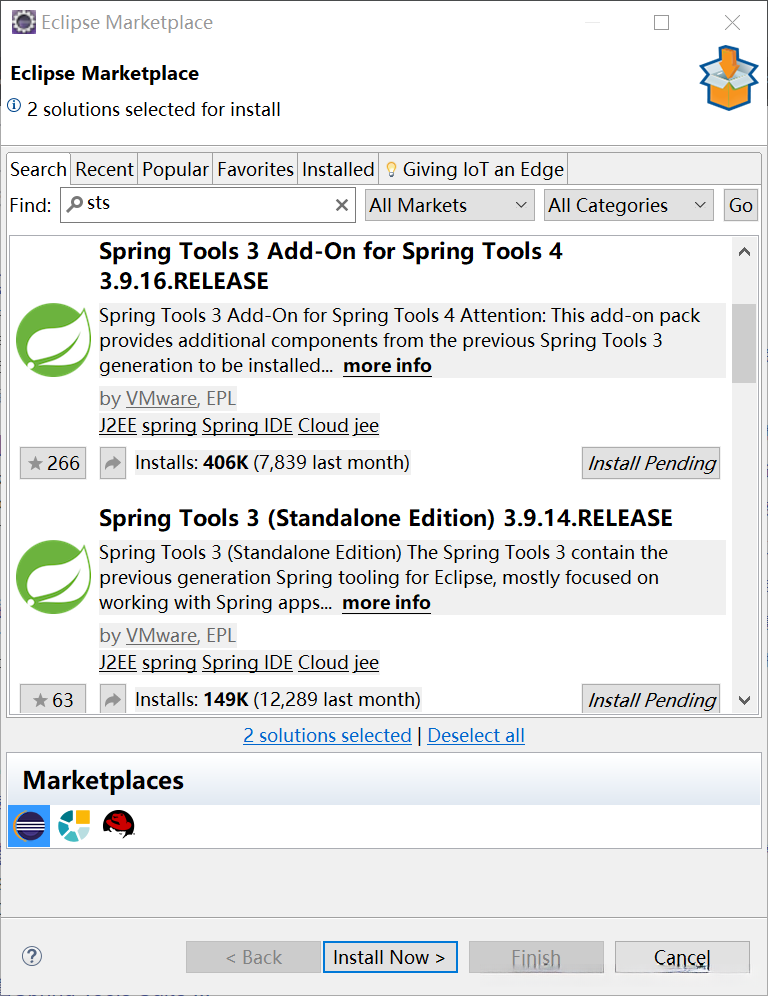This screenshot has width=768, height=996.
Task: Choose the Red Hat marketplace catalog icon
Action: click(x=118, y=825)
